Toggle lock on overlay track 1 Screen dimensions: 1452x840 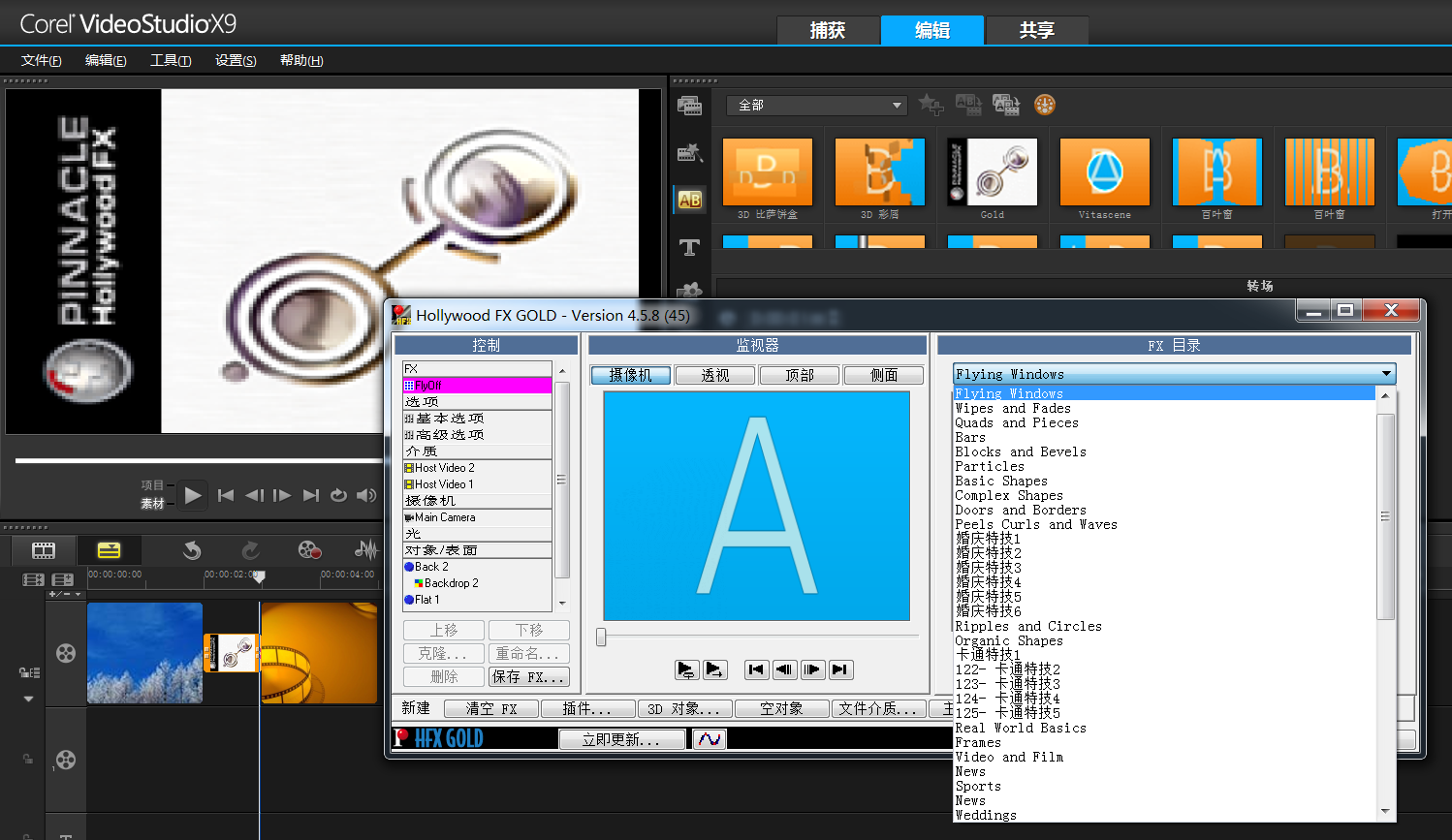click(28, 759)
